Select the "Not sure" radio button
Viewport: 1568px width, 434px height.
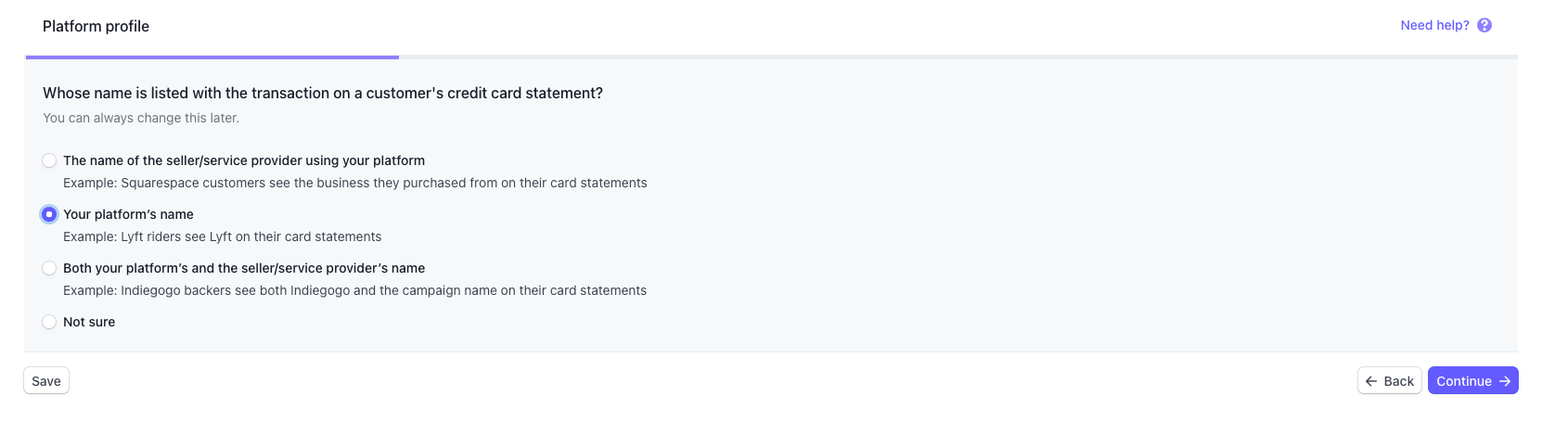pos(49,322)
